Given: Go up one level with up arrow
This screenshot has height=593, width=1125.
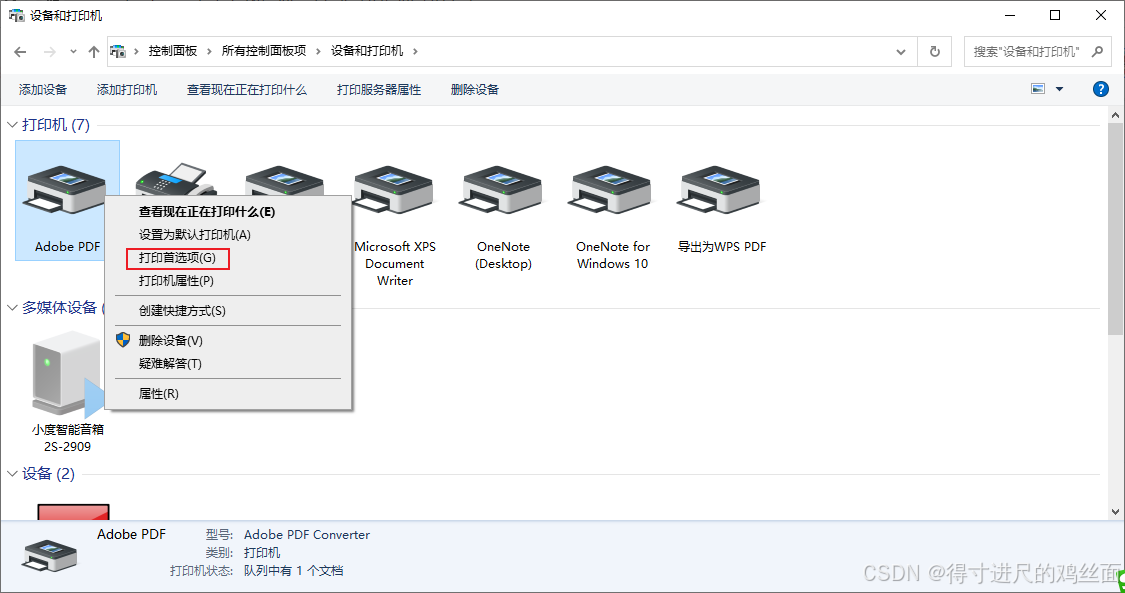Looking at the screenshot, I should tap(93, 52).
